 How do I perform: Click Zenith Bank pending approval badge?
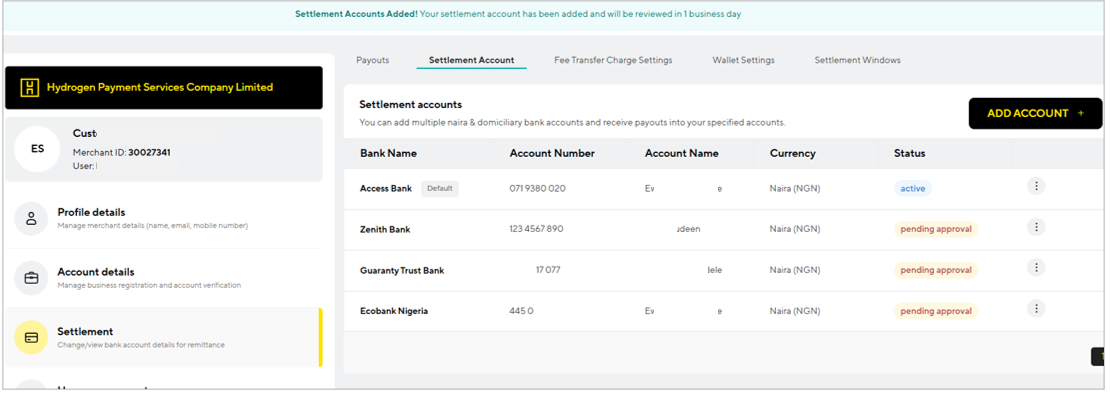pos(936,229)
